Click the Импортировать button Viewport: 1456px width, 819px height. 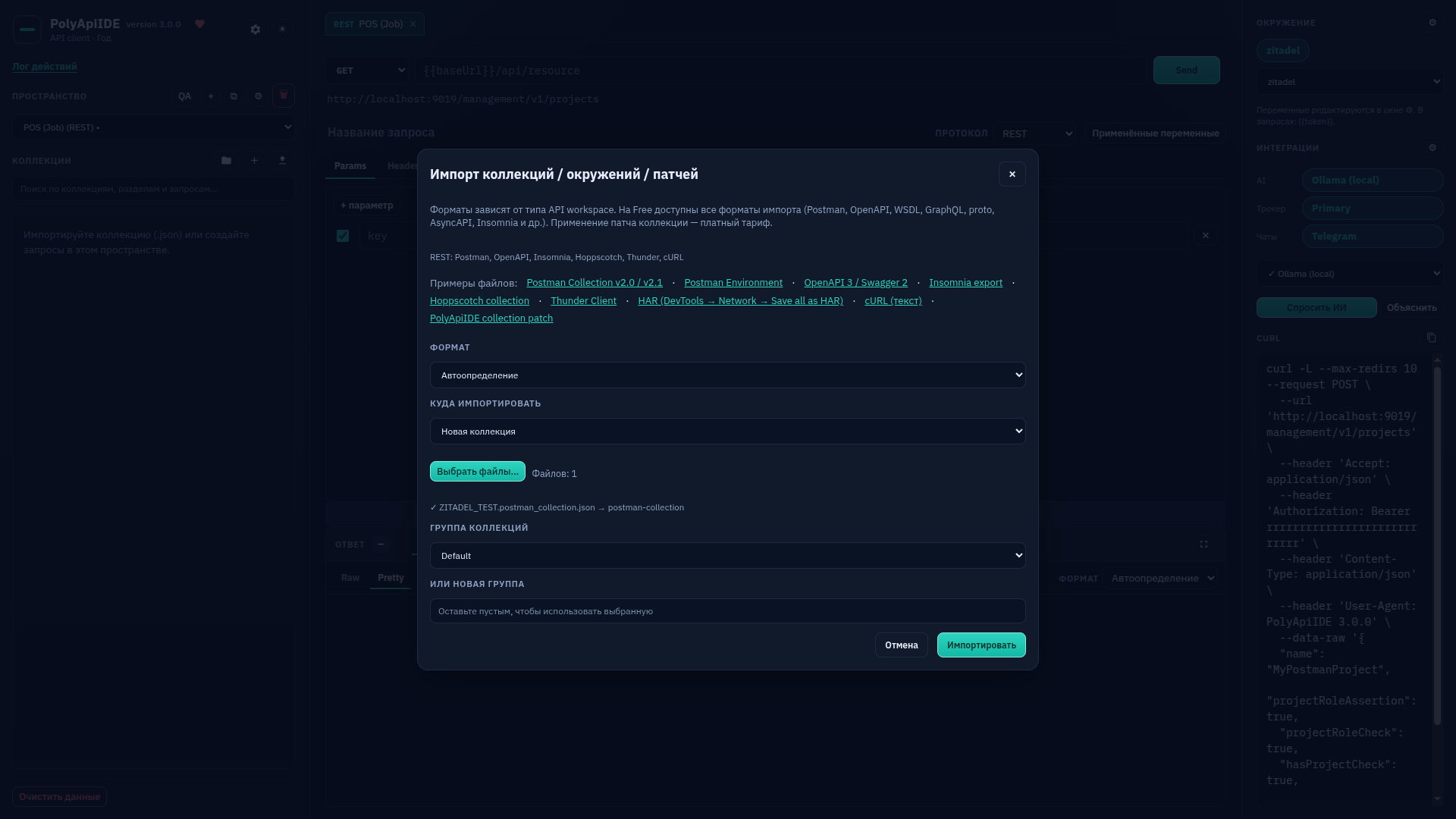981,645
